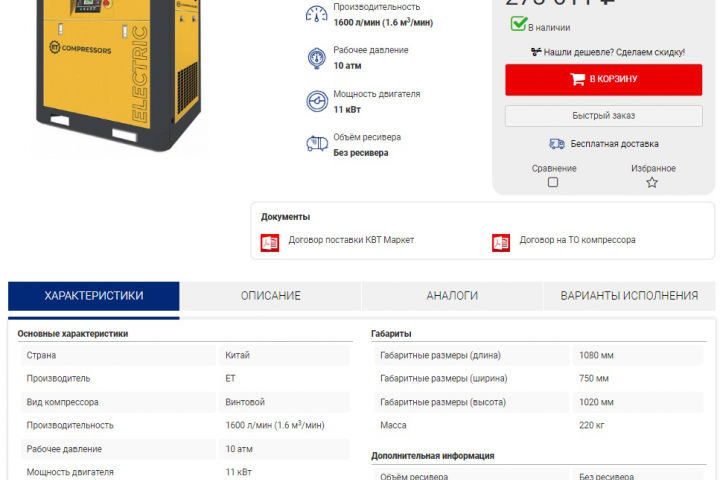Click the Дополнительная информация heading
Image resolution: width=720 pixels, height=480 pixels.
[x=433, y=456]
